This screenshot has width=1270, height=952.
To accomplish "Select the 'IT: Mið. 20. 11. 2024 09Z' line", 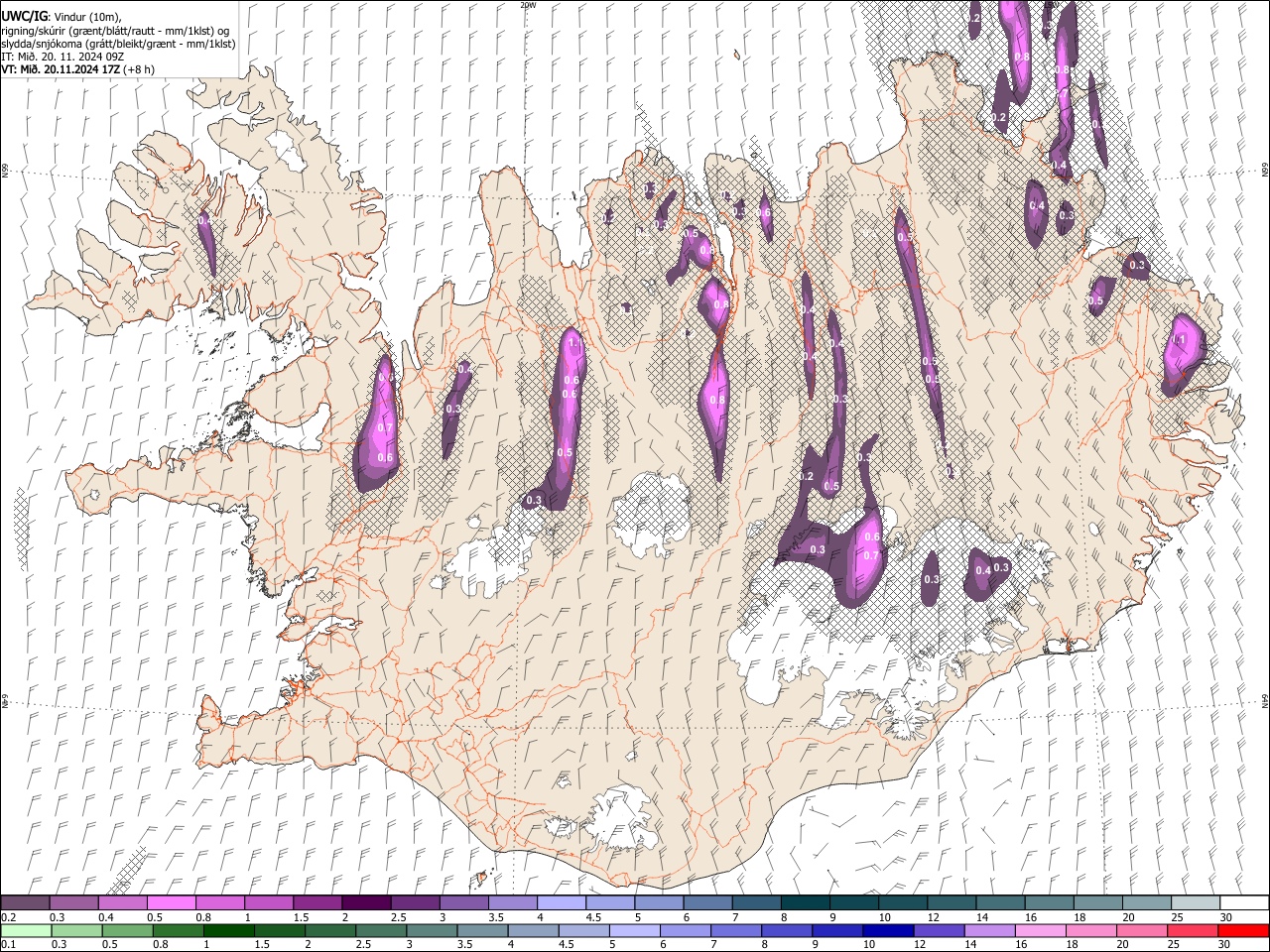I will point(63,57).
